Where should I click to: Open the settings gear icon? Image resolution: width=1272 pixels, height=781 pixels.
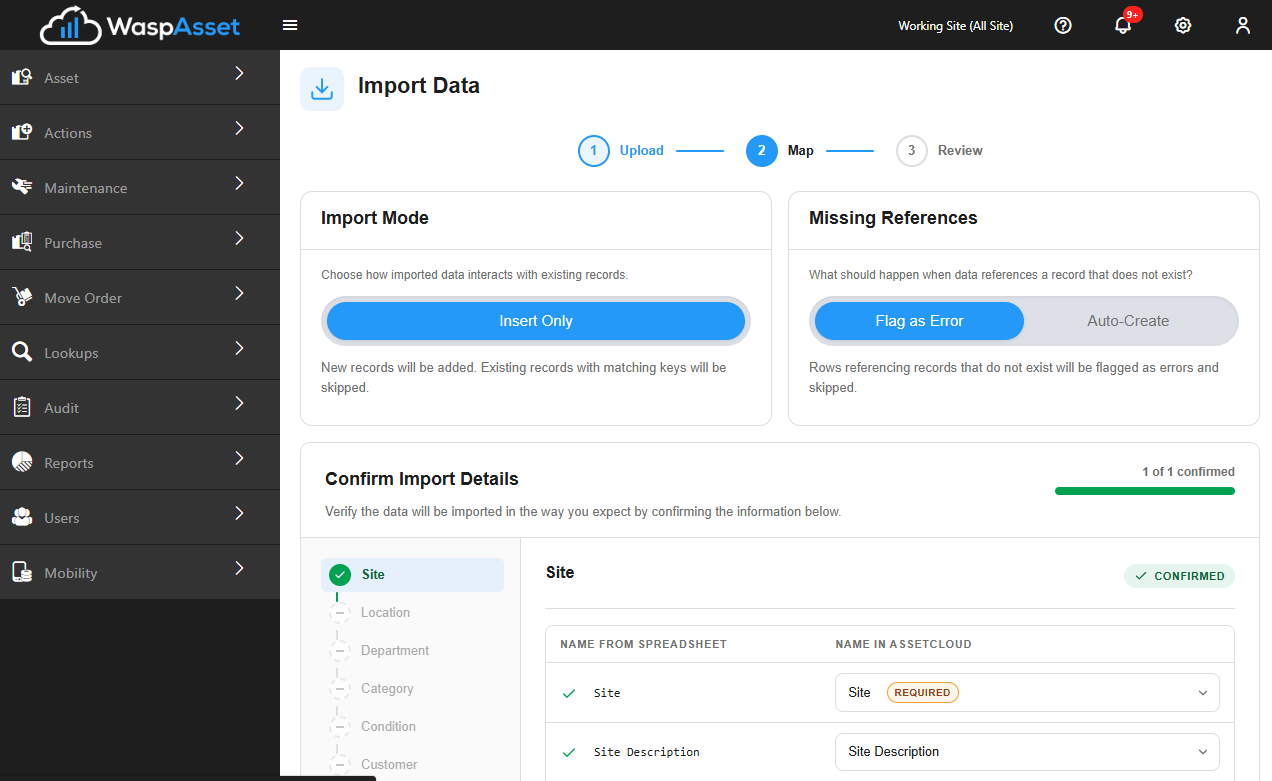pyautogui.click(x=1183, y=25)
